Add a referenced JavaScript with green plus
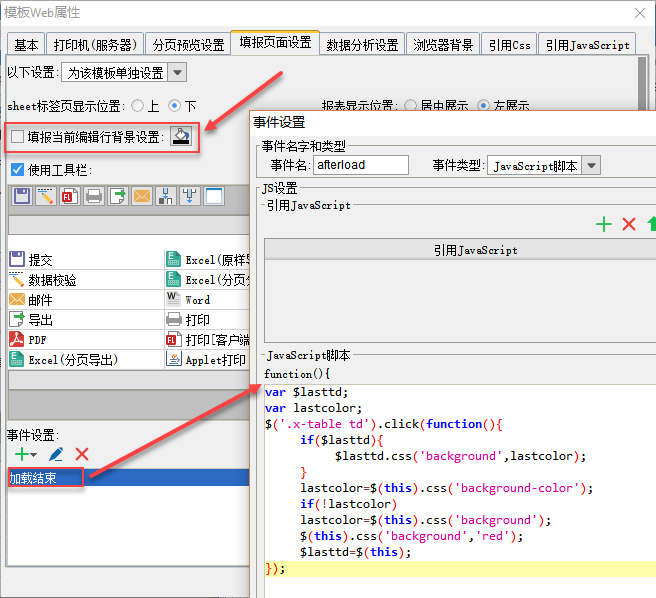The width and height of the screenshot is (656, 598). pyautogui.click(x=604, y=224)
